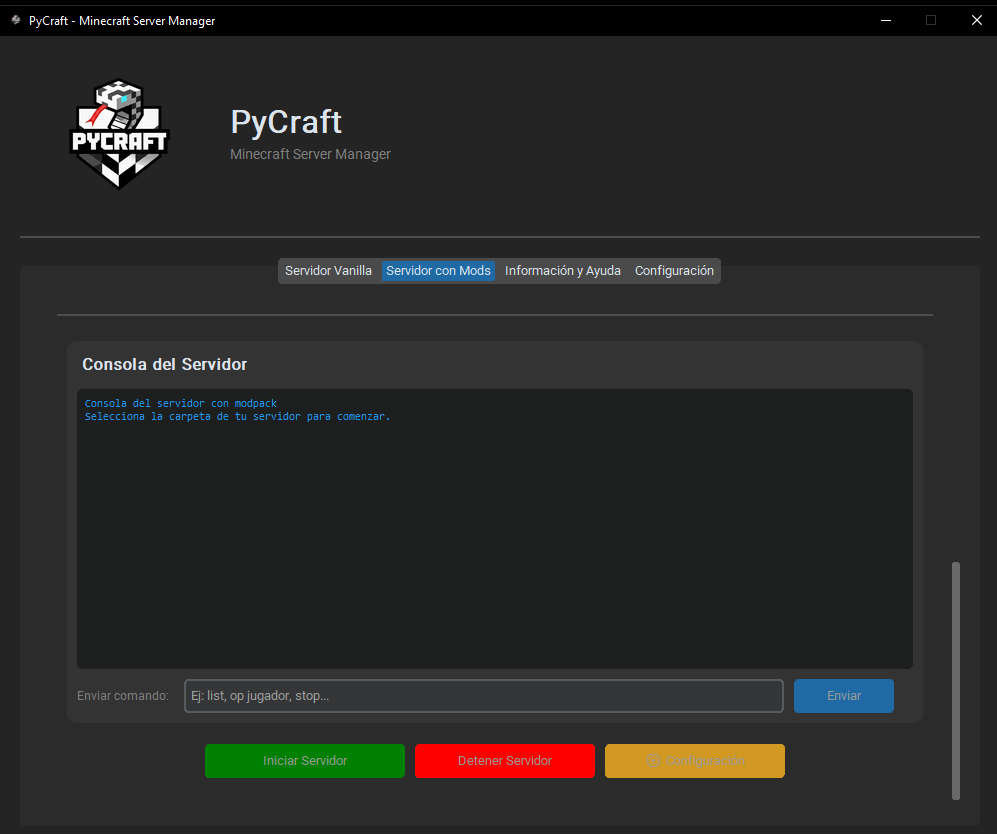997x834 pixels.
Task: Switch to the Servidor Vanilla tab
Action: pos(328,271)
